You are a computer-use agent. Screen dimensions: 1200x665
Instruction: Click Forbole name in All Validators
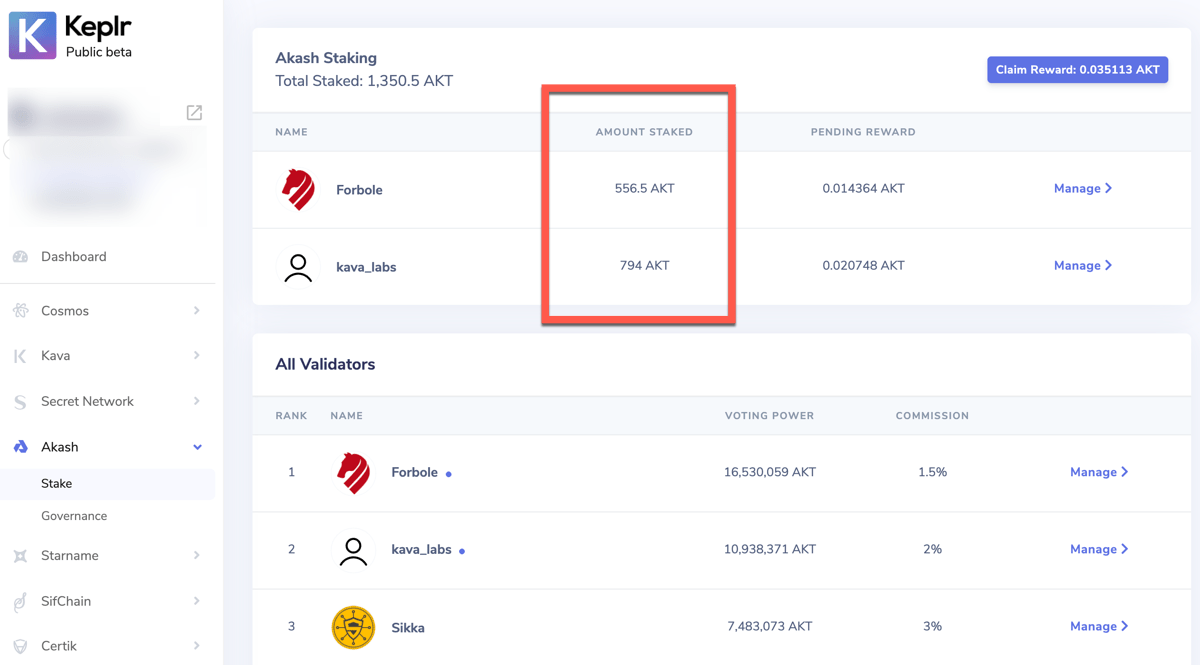(414, 472)
